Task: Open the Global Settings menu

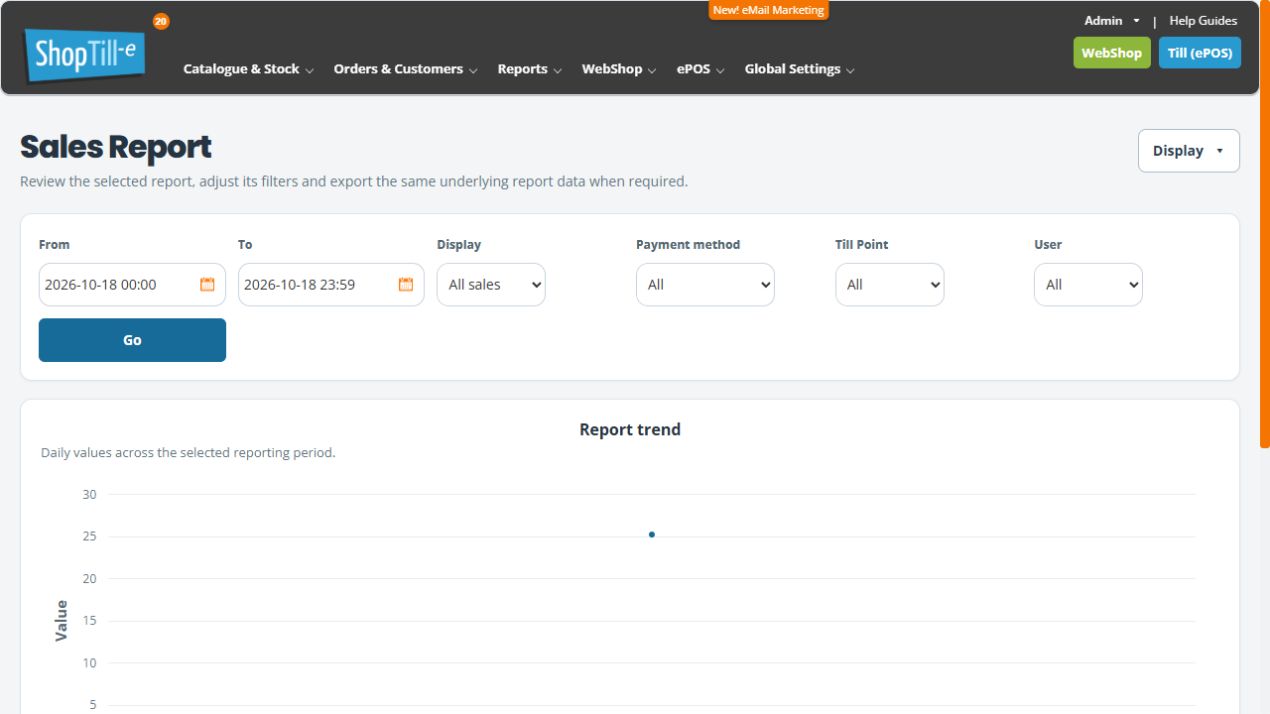Action: coord(799,69)
